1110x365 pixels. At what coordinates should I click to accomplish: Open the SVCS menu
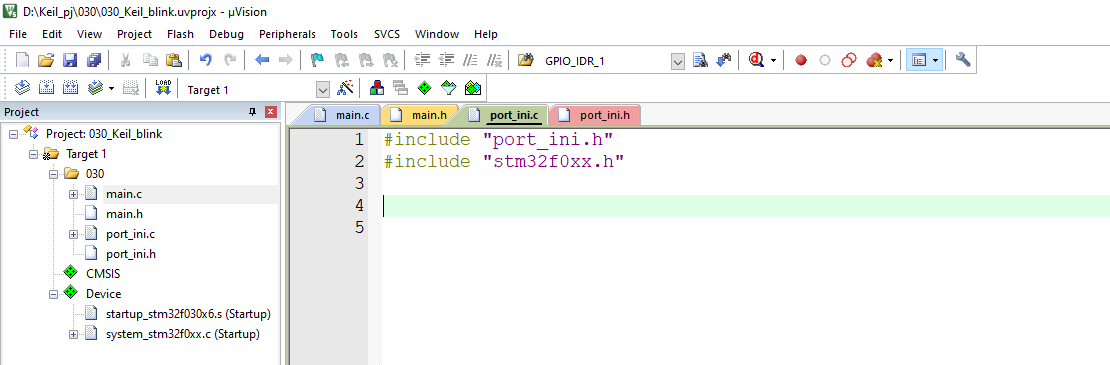pyautogui.click(x=387, y=34)
